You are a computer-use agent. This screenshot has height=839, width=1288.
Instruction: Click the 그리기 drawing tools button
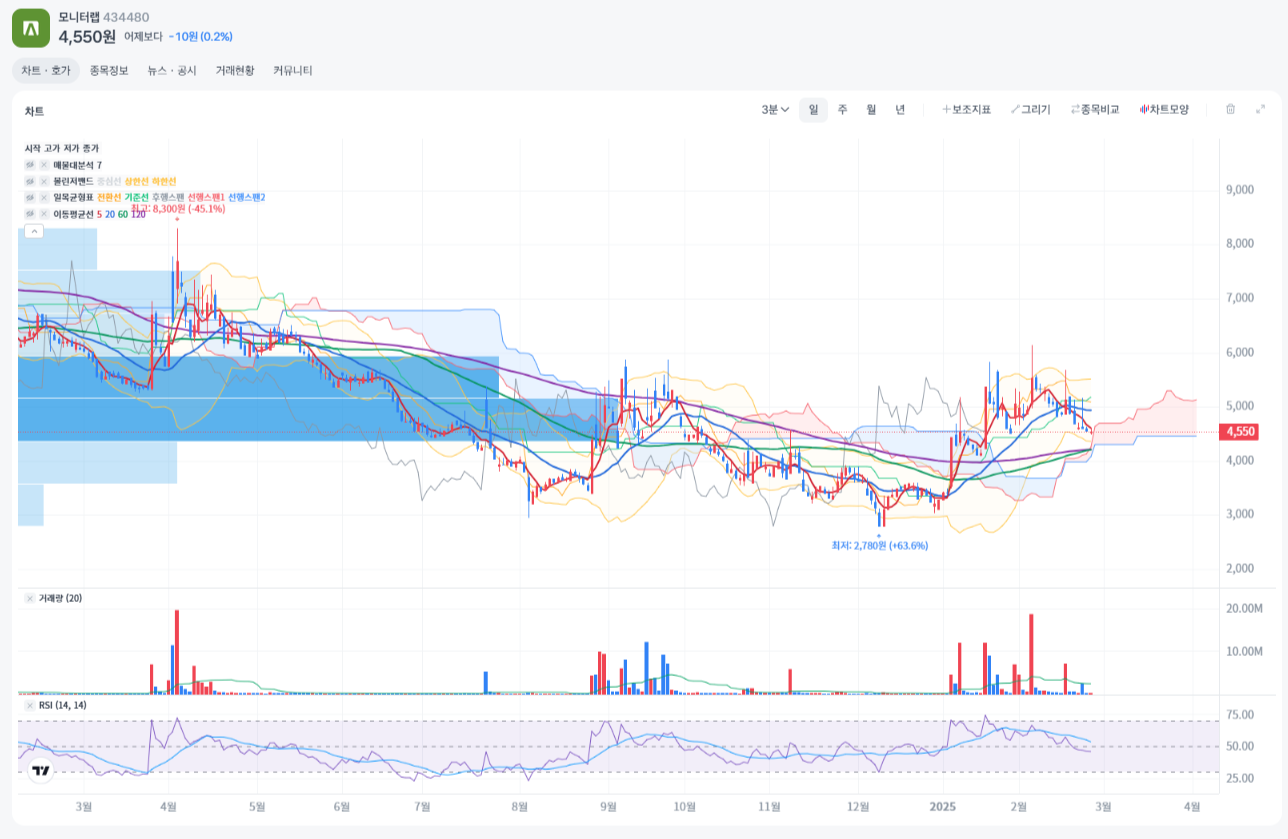tap(1030, 110)
